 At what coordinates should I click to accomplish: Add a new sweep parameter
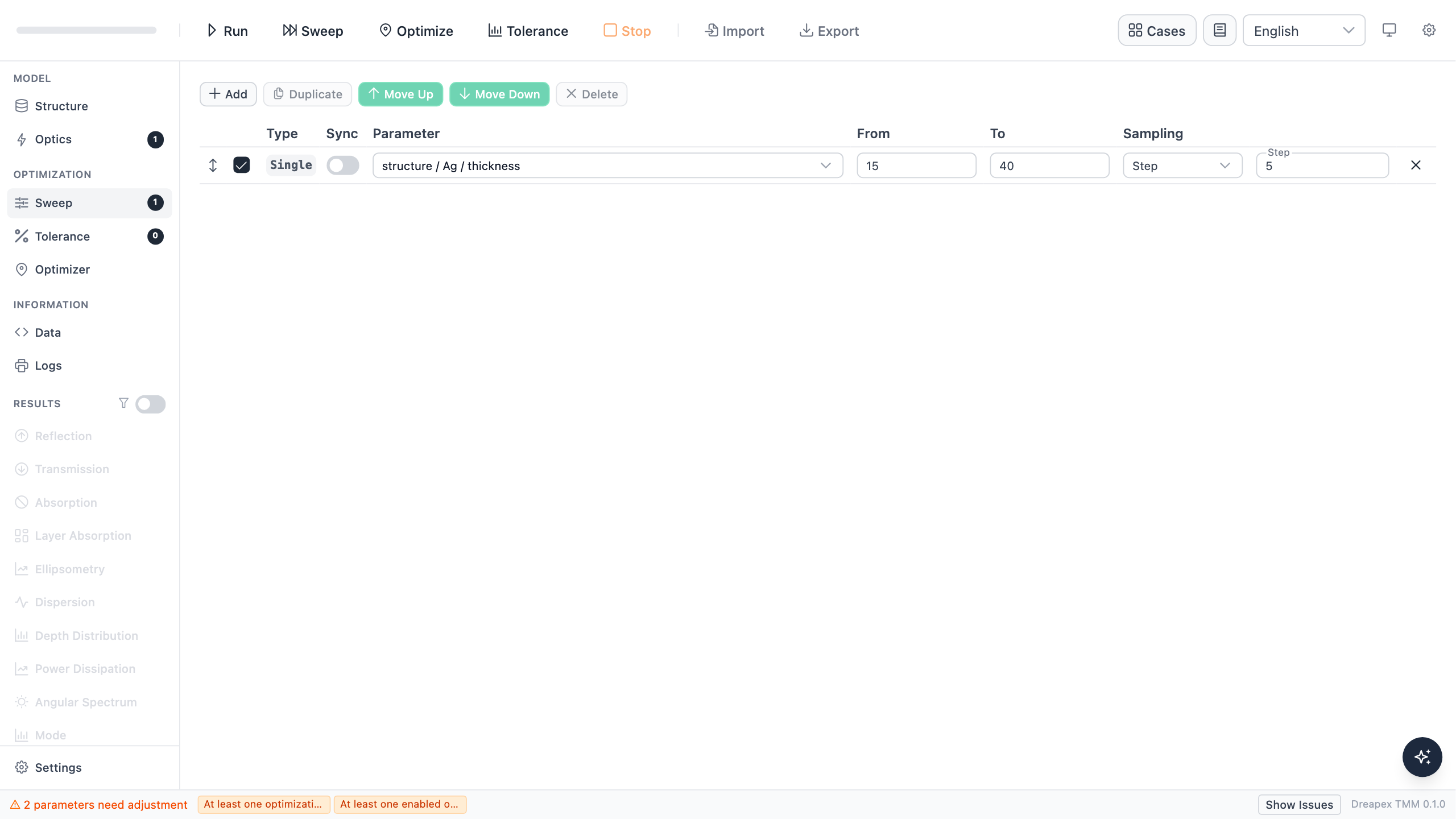click(x=228, y=94)
